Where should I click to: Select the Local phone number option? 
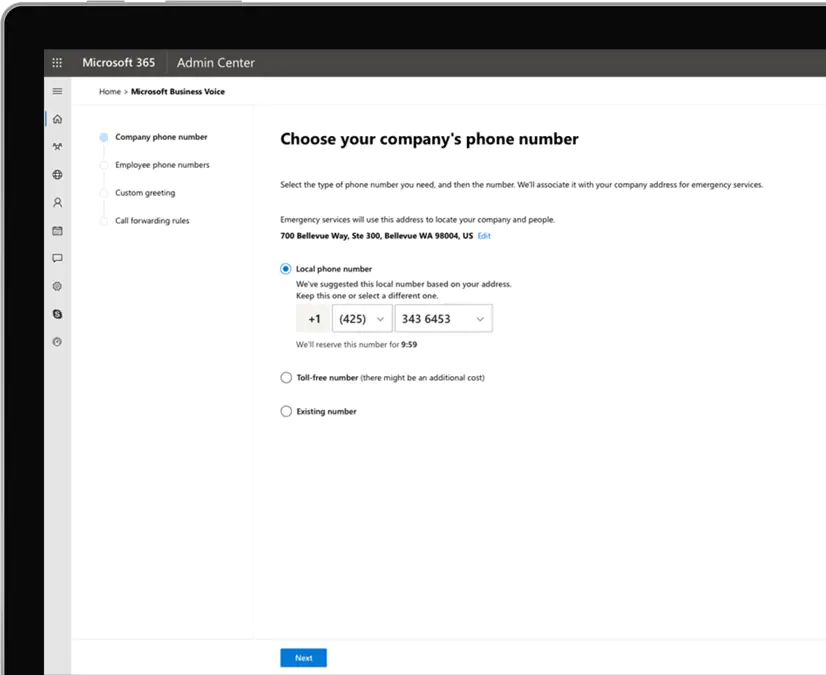click(286, 269)
